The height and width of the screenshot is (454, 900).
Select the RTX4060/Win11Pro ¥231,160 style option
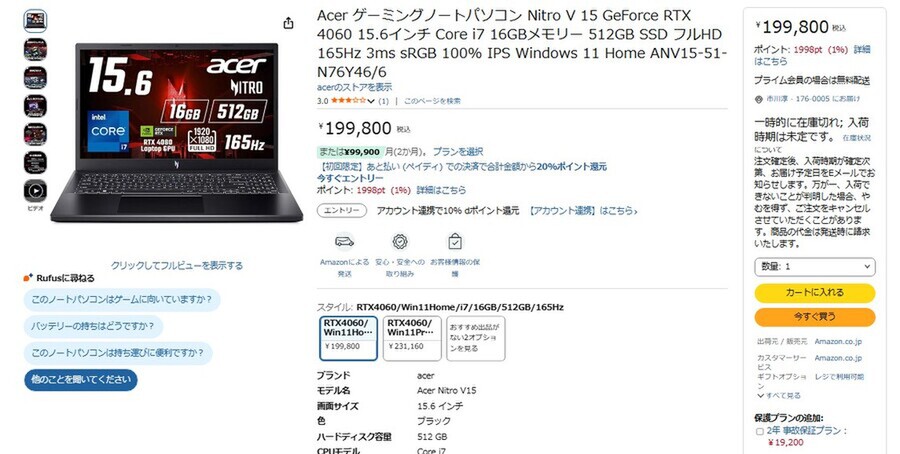[x=412, y=338]
